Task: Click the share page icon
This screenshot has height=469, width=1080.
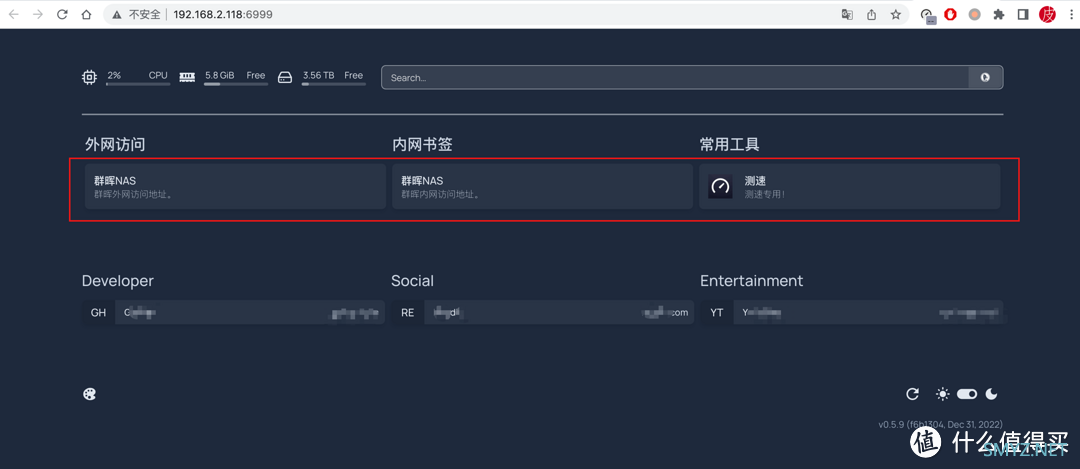Action: click(871, 14)
